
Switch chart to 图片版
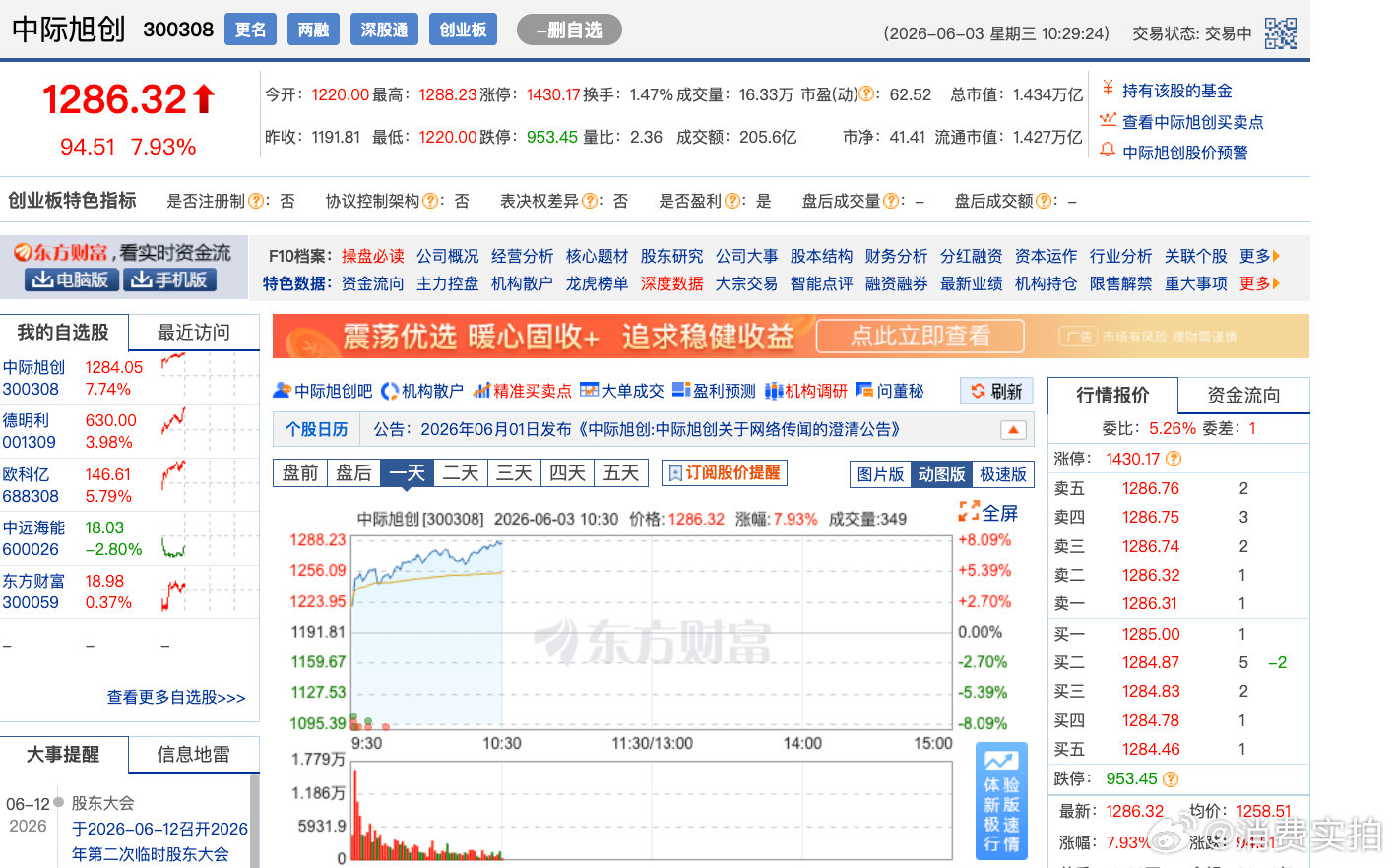(880, 474)
